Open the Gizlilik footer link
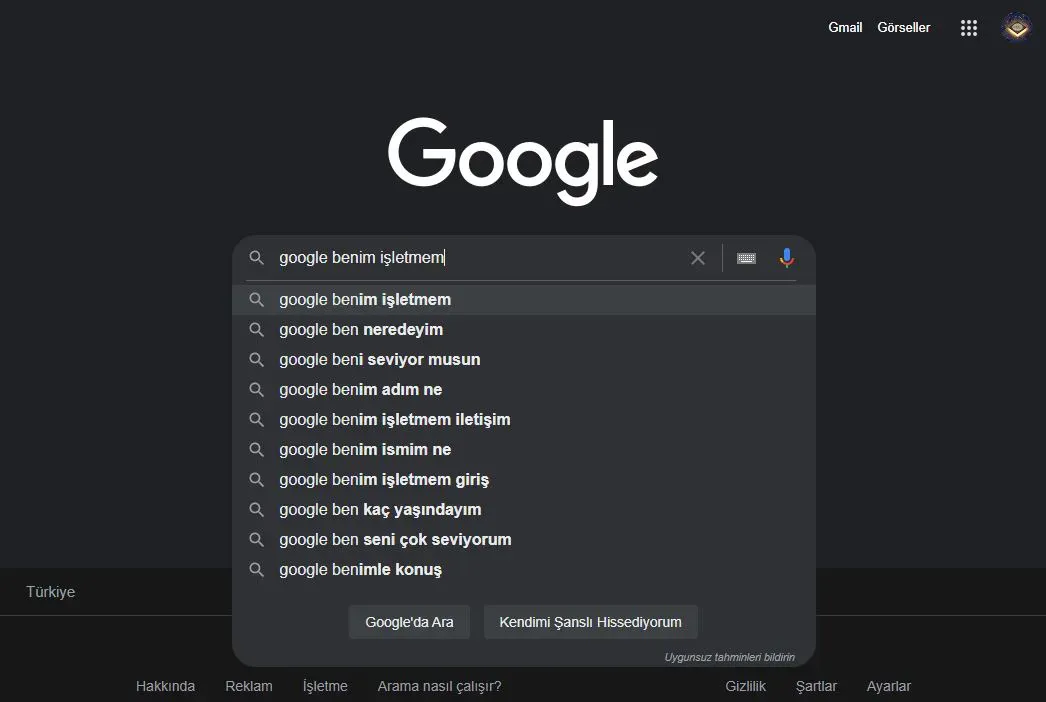 click(745, 686)
